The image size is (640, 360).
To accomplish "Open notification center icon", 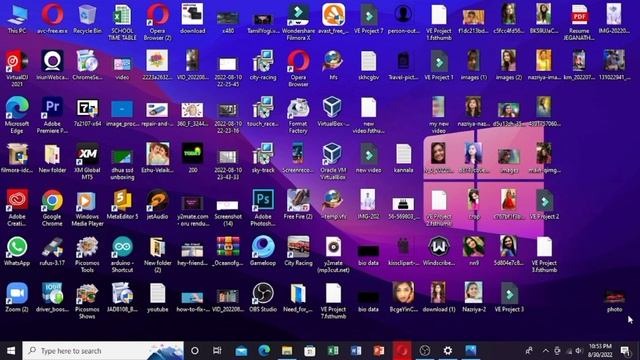I will pyautogui.click(x=625, y=351).
